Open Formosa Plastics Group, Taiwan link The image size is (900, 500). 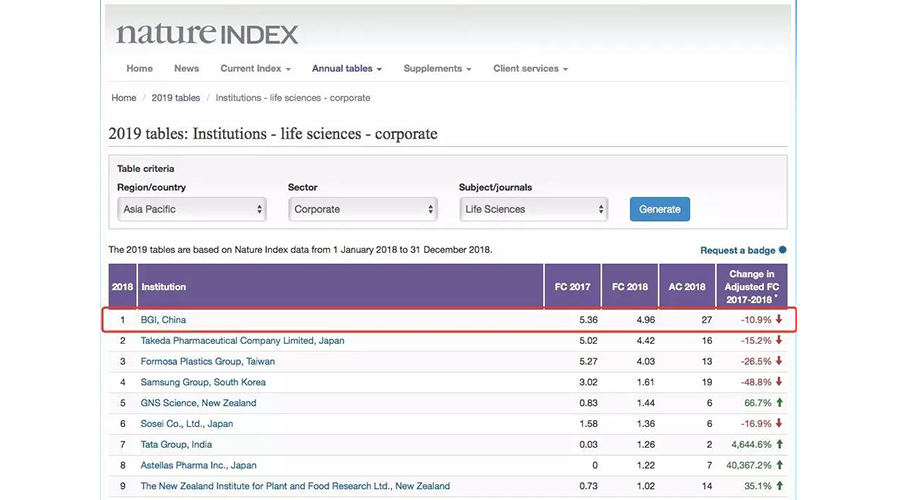(208, 361)
